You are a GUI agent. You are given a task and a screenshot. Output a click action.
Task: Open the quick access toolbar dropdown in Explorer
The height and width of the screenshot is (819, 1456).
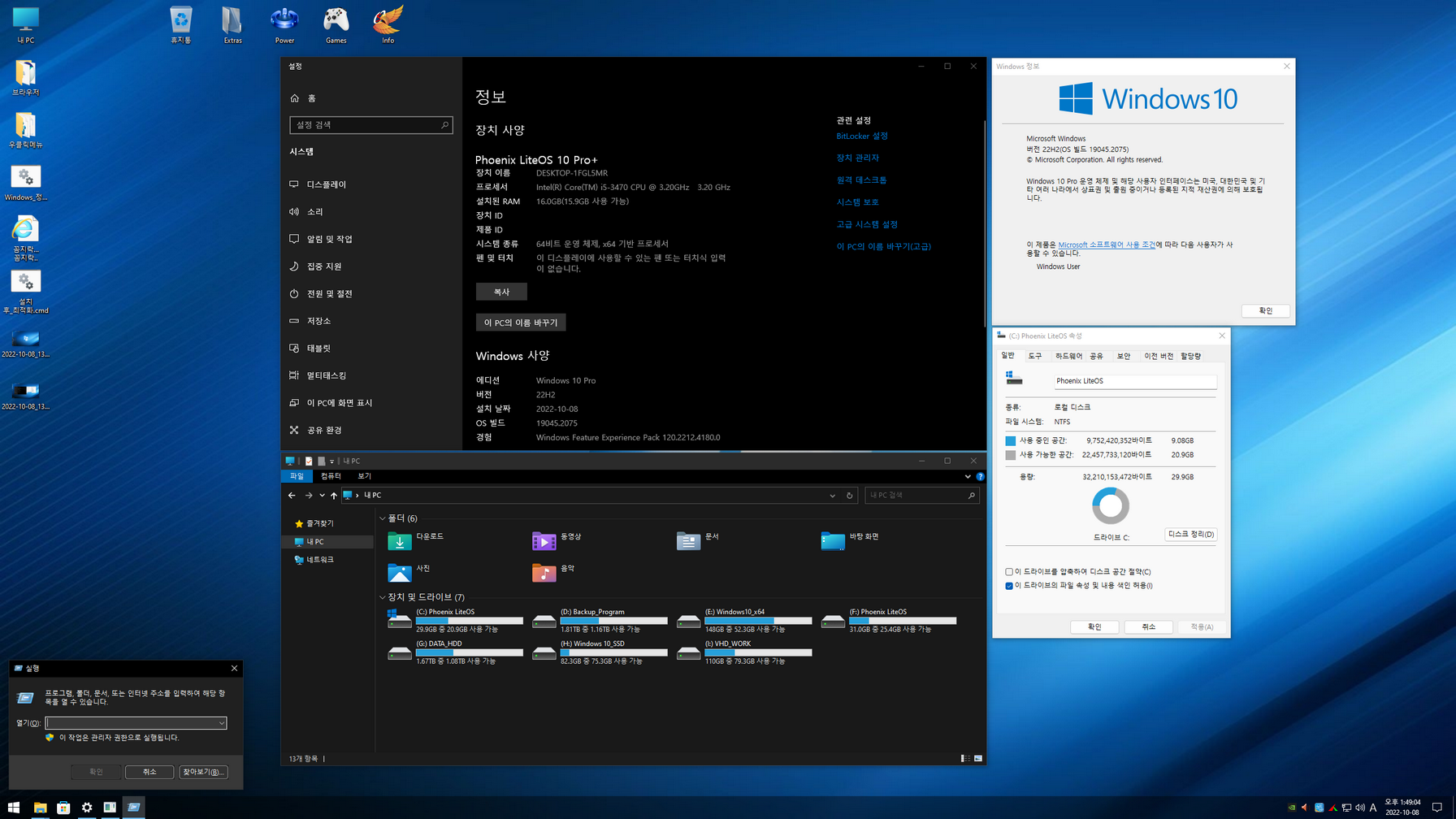coord(331,461)
